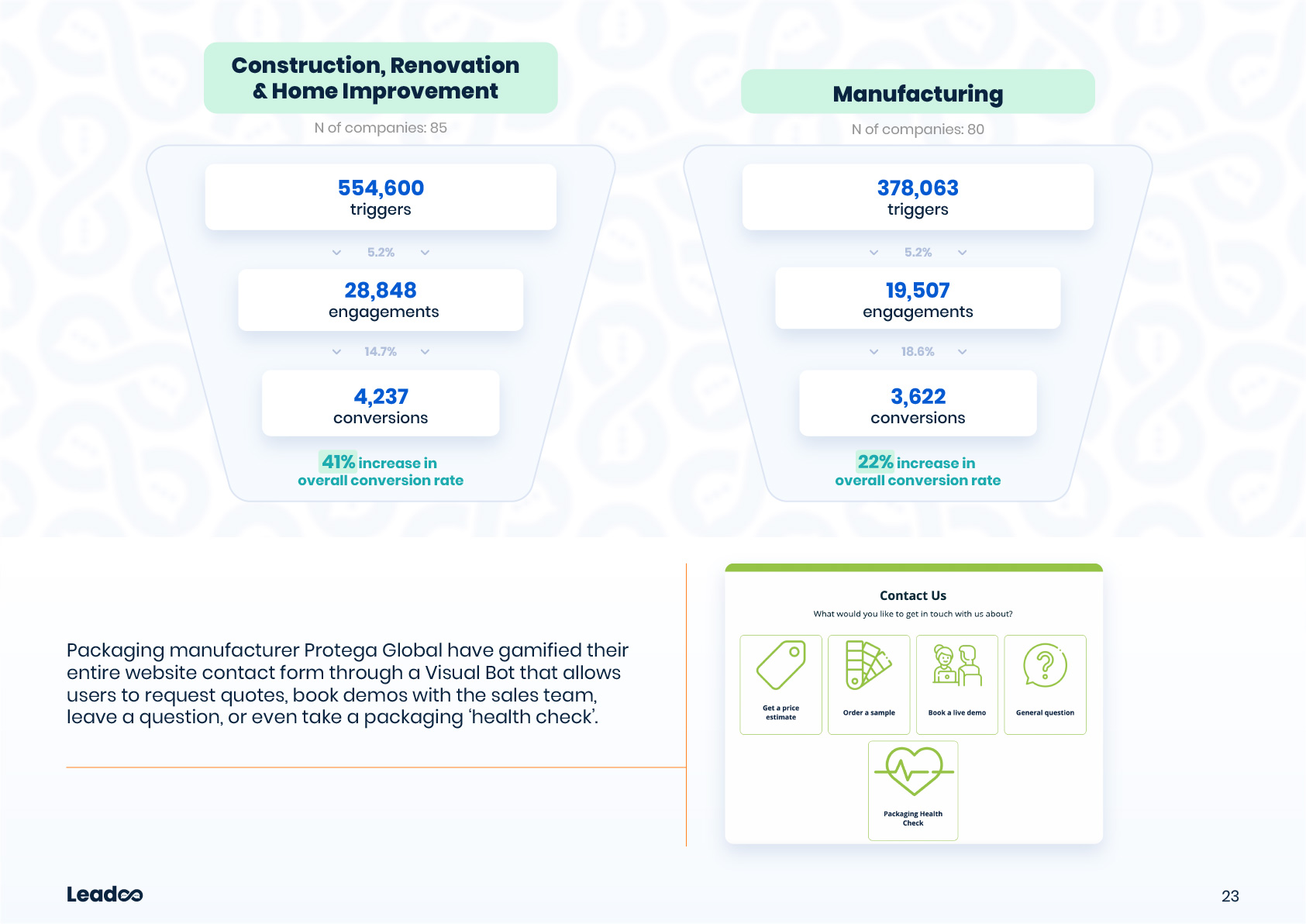Click the 3,622 conversions card
This screenshot has height=924, width=1306.
click(x=918, y=404)
